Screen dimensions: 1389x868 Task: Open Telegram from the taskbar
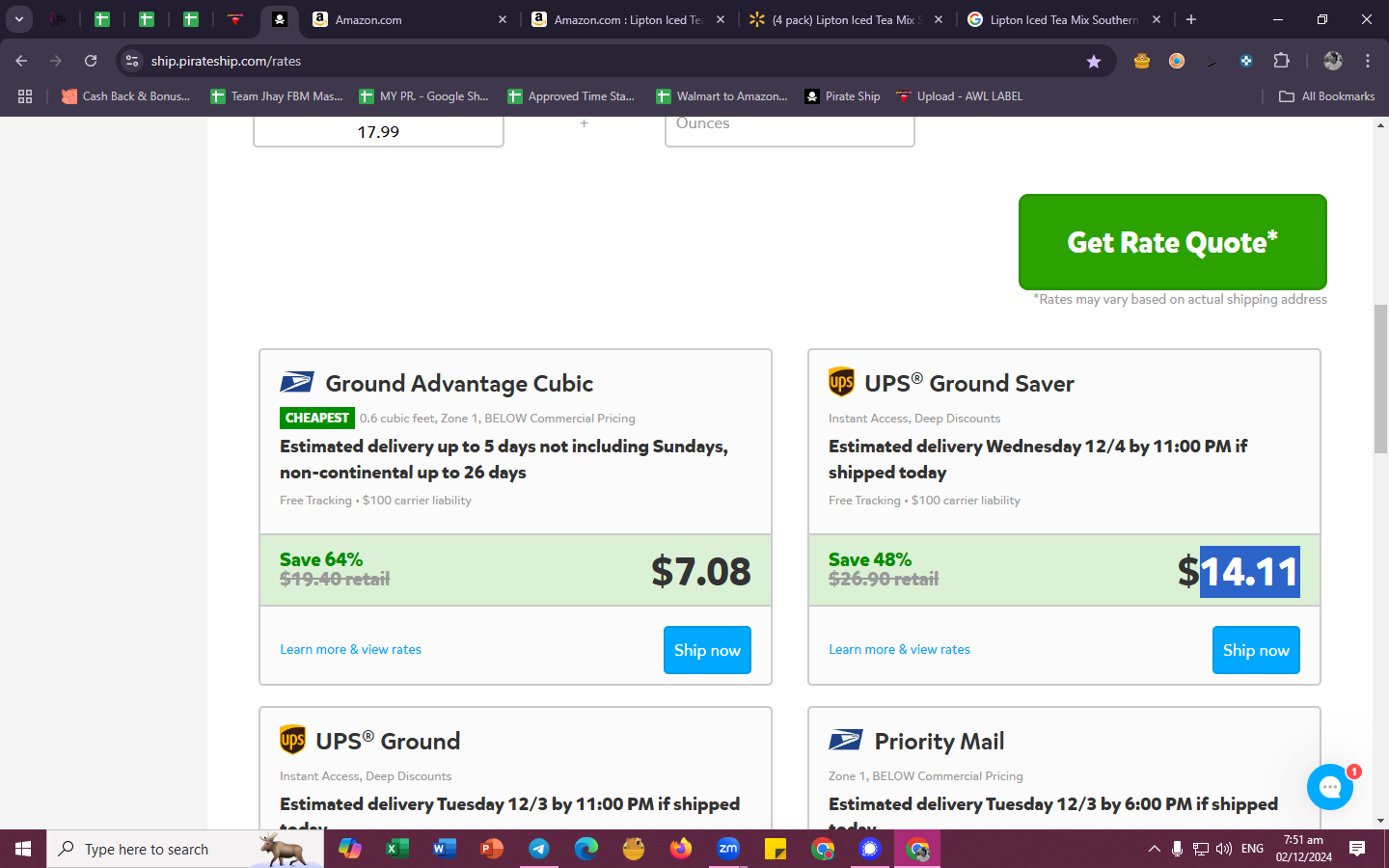538,849
